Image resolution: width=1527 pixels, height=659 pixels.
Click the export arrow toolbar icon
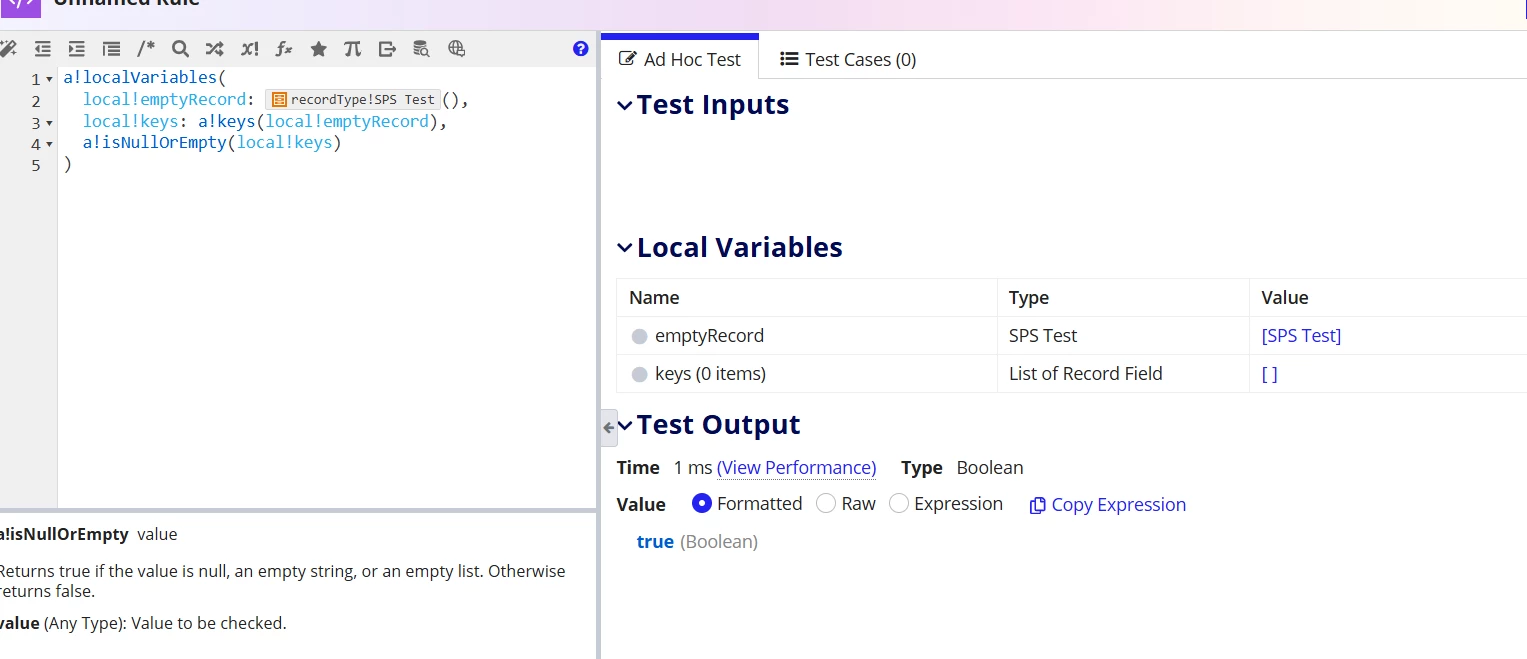click(x=387, y=49)
